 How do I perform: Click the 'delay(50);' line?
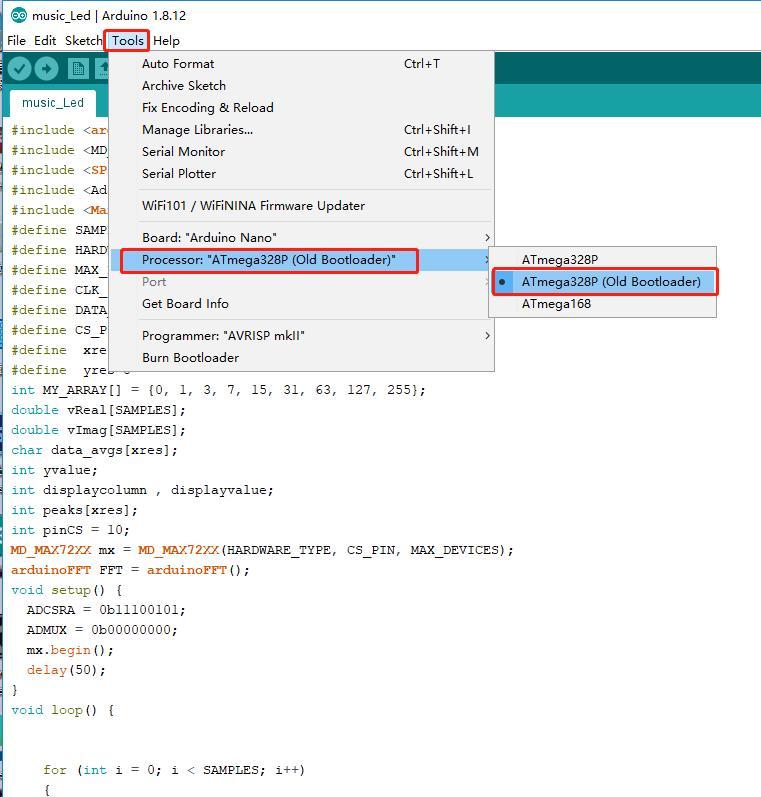tap(66, 670)
